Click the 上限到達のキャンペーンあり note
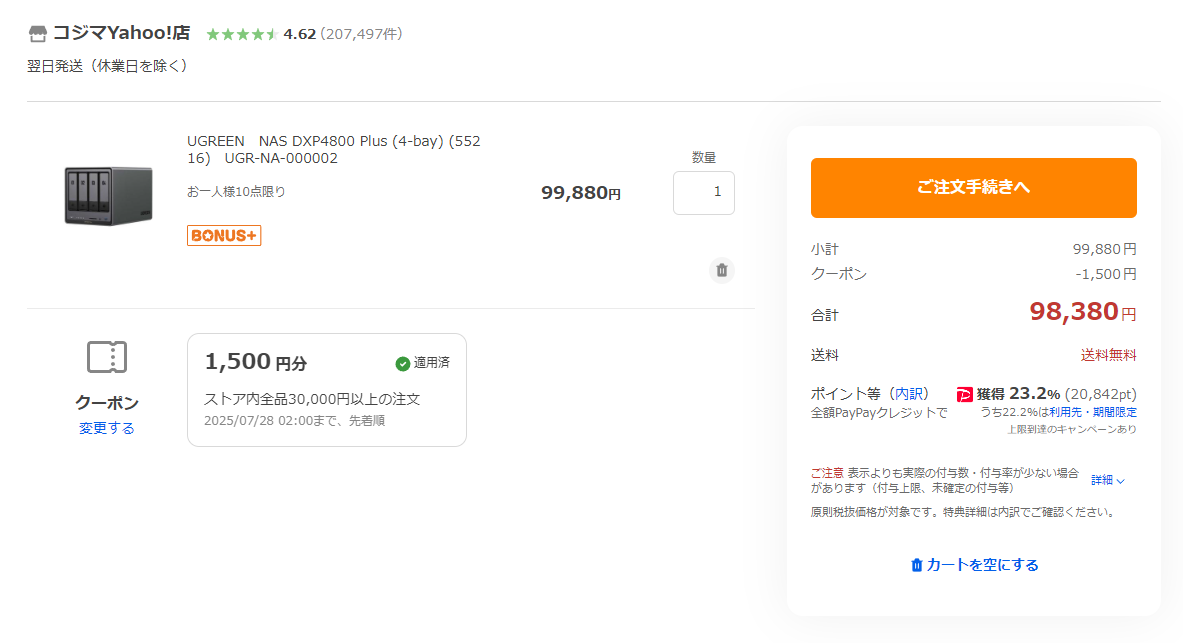Screen dimensions: 1183x643 [x=1071, y=429]
